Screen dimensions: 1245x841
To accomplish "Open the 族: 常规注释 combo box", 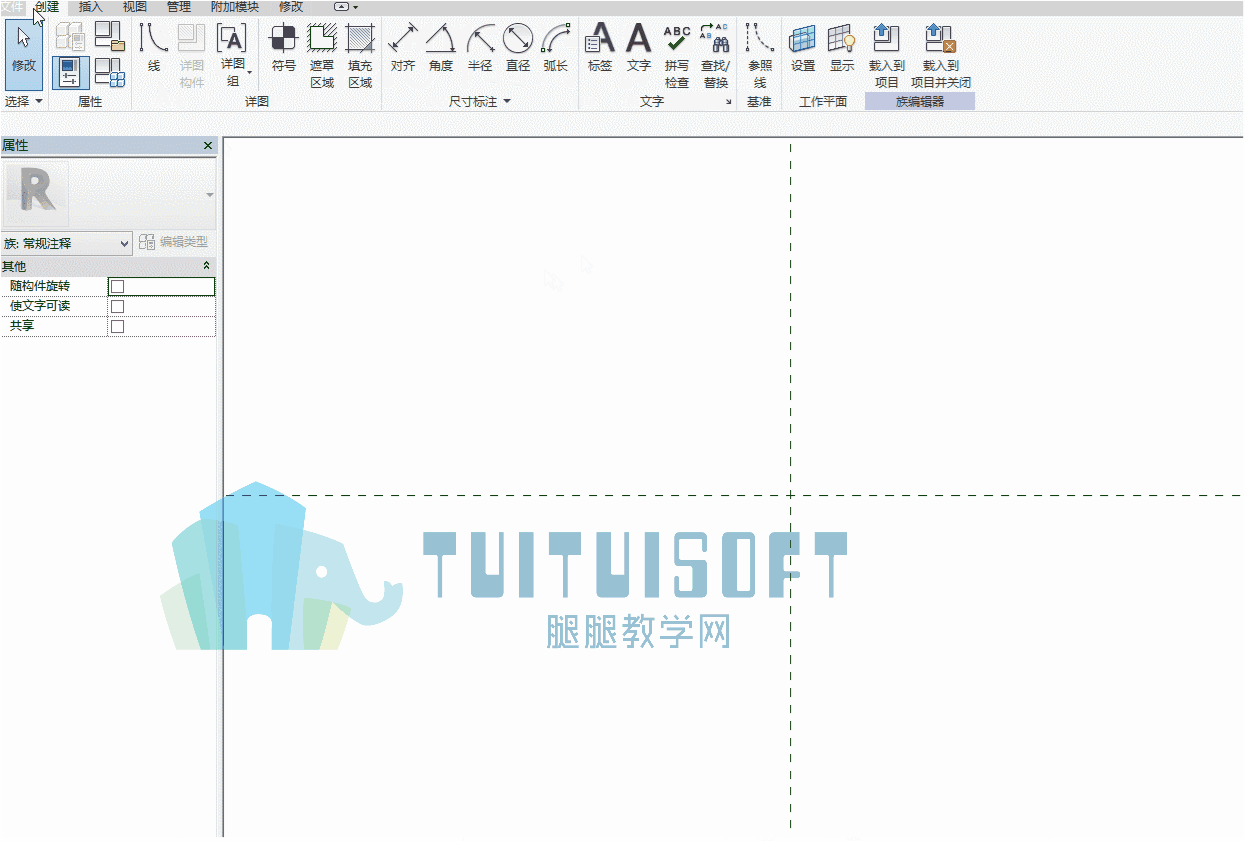I will pyautogui.click(x=67, y=243).
